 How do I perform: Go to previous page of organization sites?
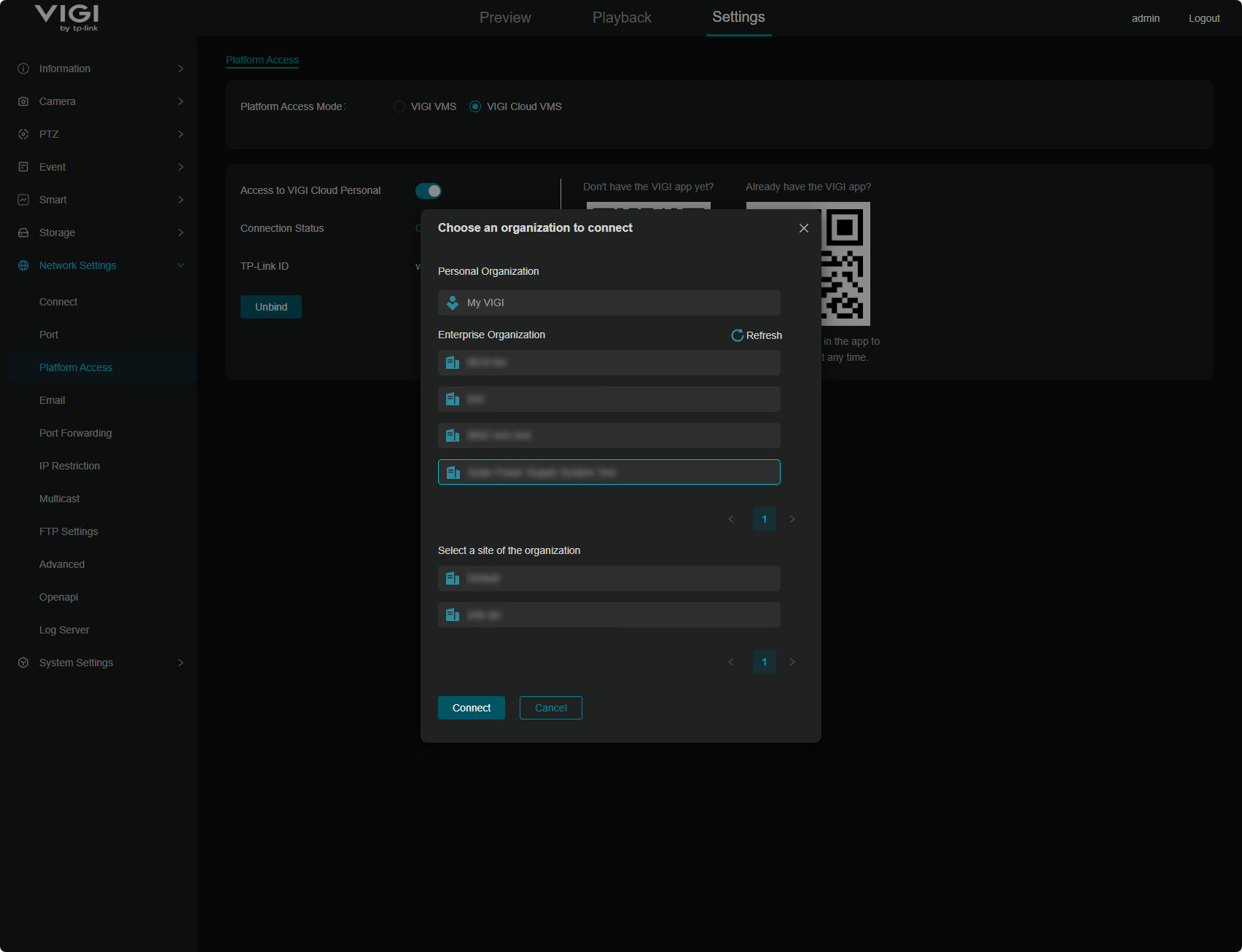(x=731, y=662)
